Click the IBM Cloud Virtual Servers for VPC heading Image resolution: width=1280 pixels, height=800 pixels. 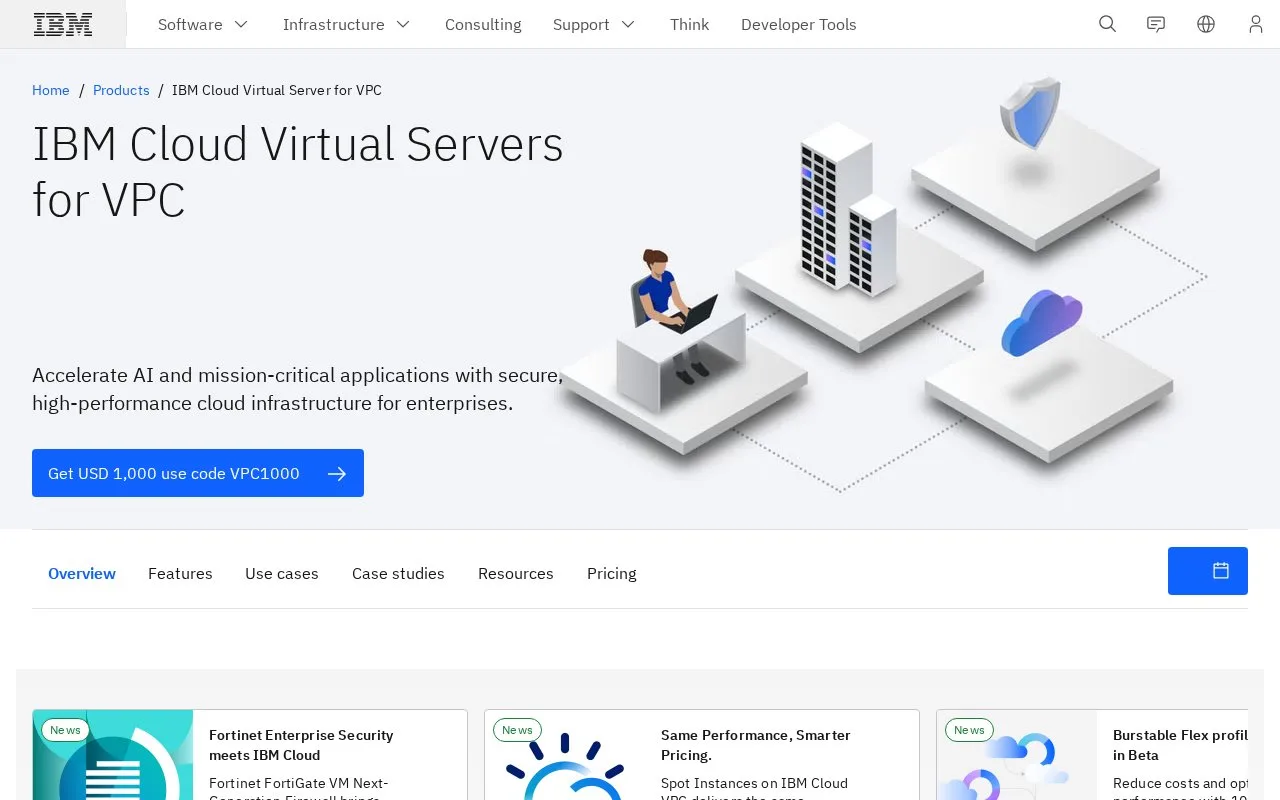pos(298,172)
